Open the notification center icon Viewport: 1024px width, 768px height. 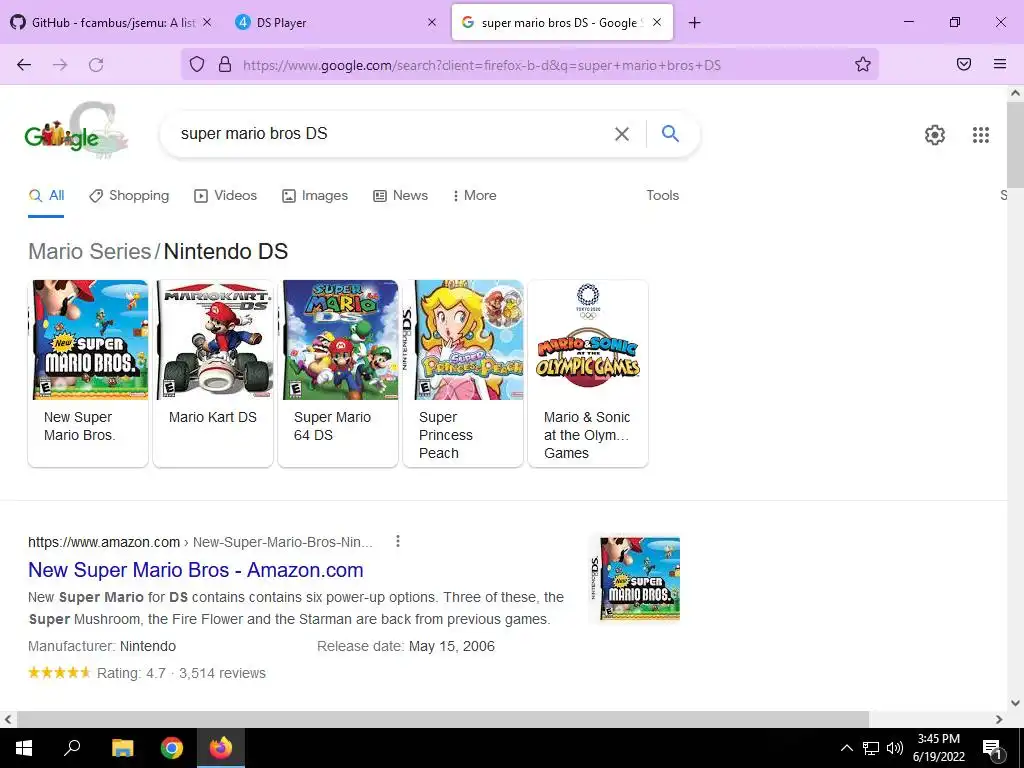pos(992,749)
